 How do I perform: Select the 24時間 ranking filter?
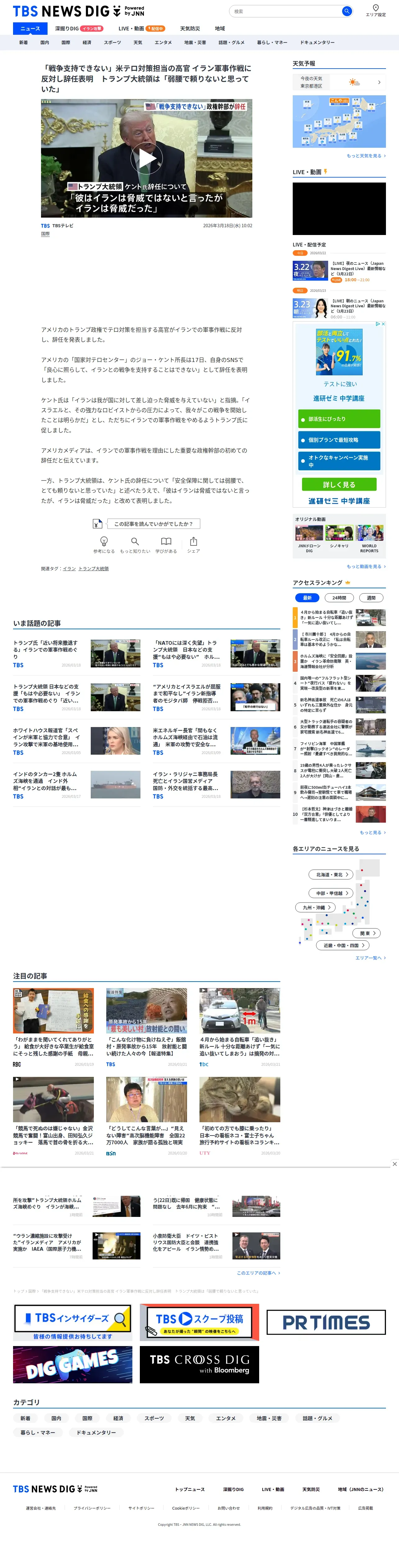click(339, 598)
